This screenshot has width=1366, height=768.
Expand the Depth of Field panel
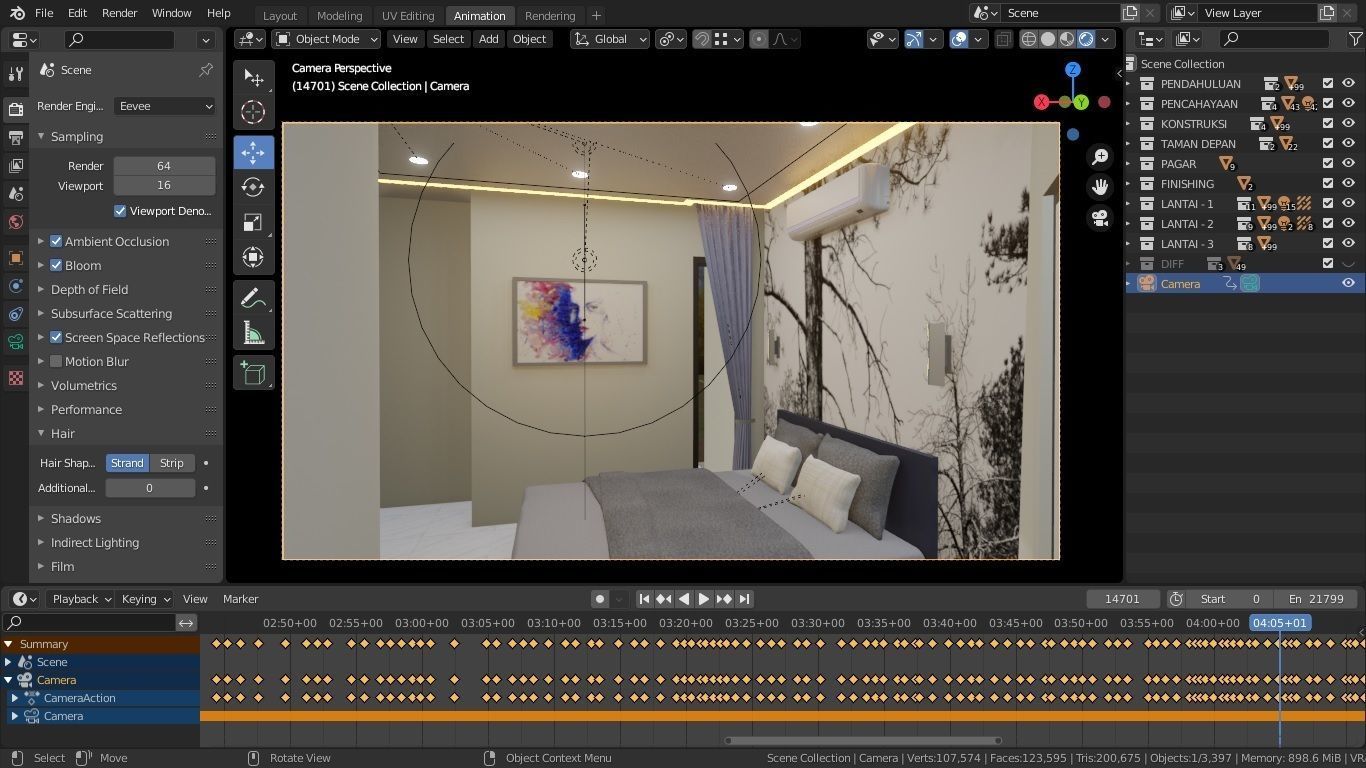(89, 289)
